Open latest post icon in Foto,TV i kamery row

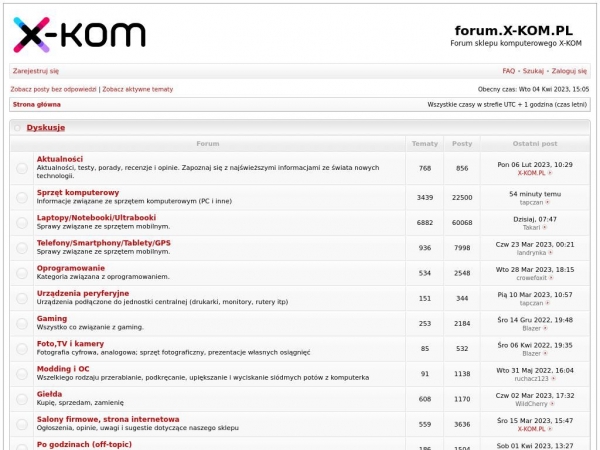click(x=545, y=354)
